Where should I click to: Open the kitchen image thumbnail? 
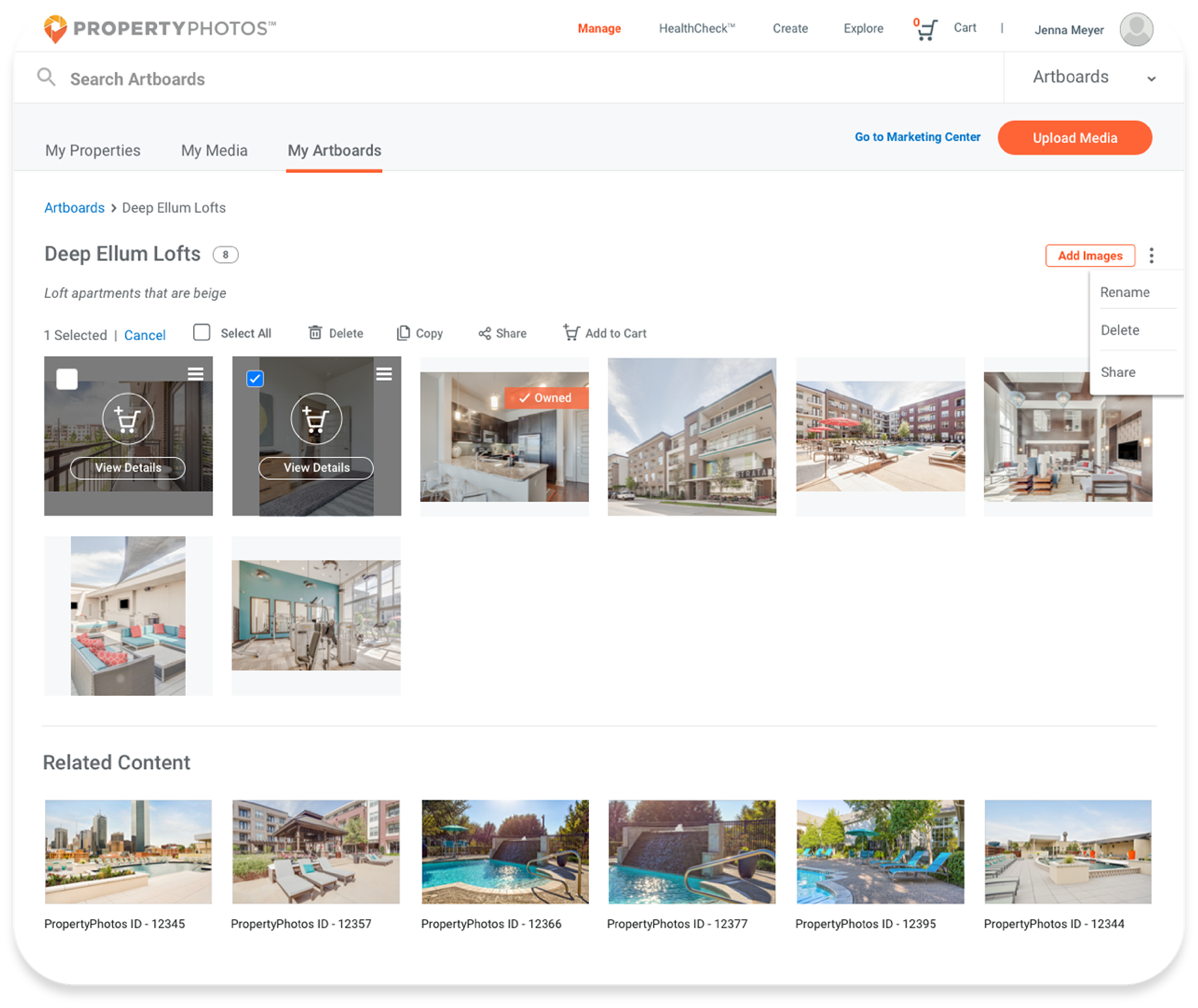click(504, 437)
